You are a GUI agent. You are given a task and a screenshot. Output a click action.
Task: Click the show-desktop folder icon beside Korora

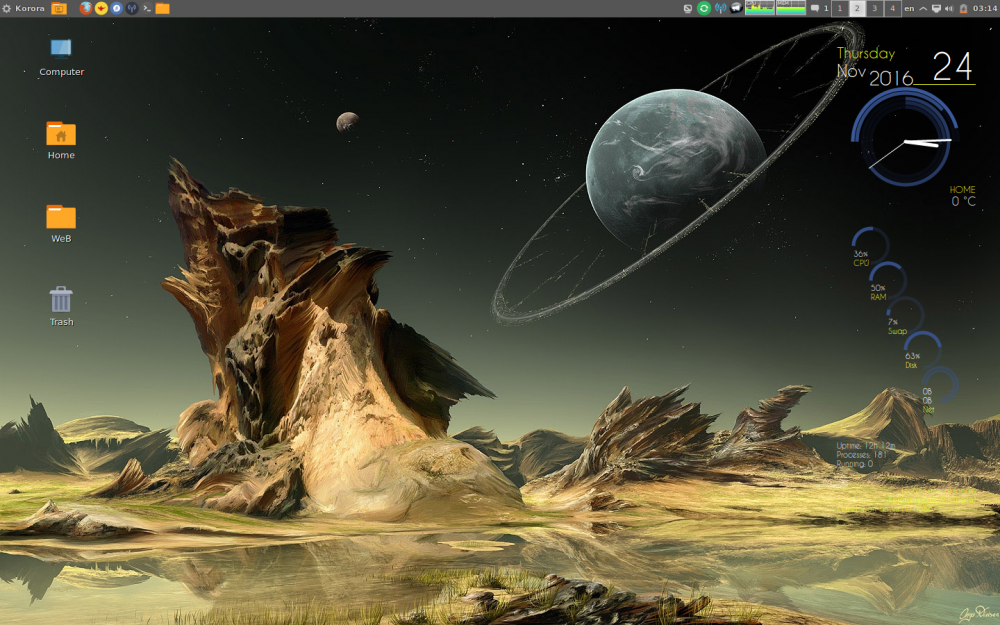(x=59, y=8)
